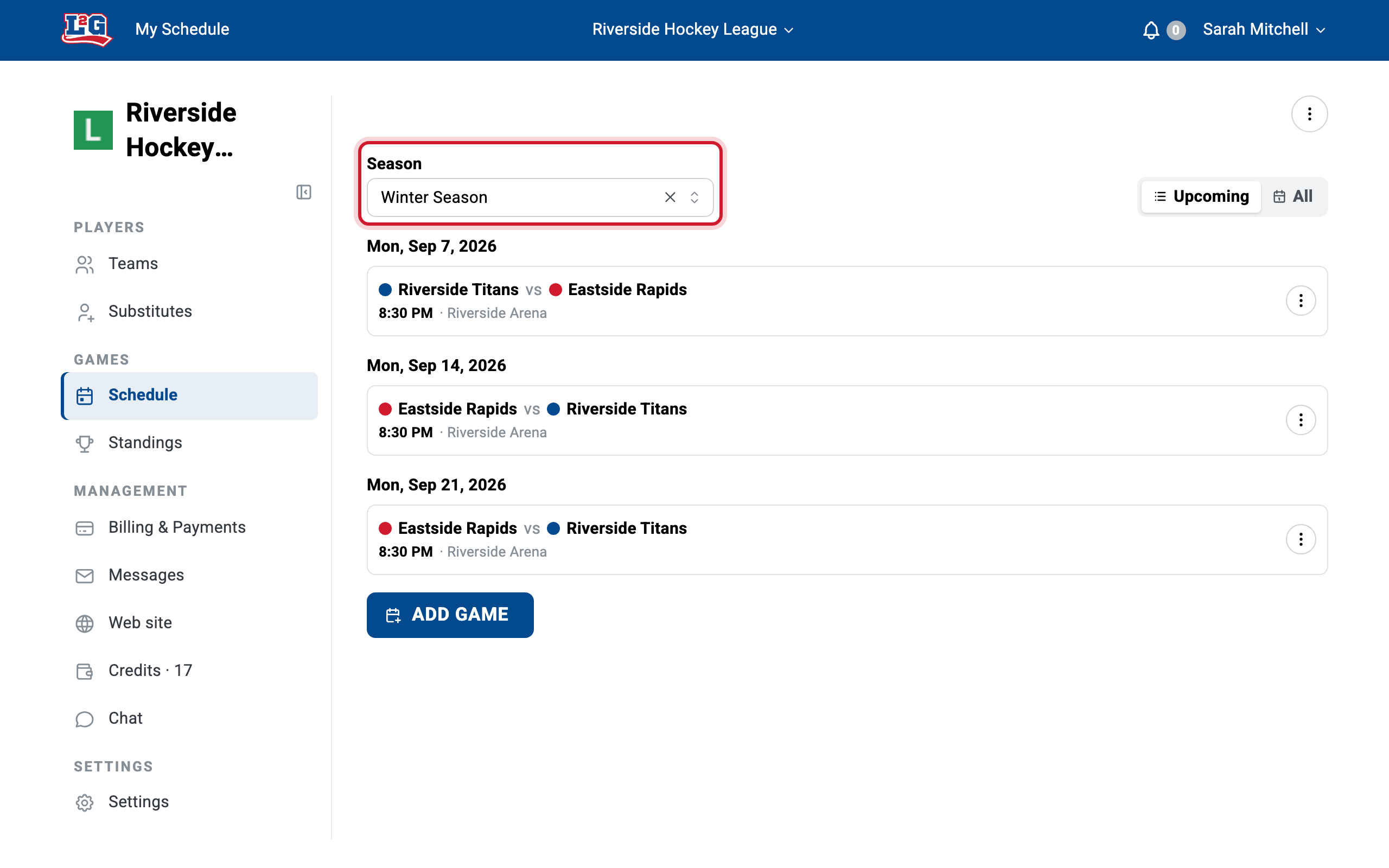The image size is (1389, 868).
Task: Click Riverside Titans in Sep 14 game
Action: pyautogui.click(x=626, y=409)
